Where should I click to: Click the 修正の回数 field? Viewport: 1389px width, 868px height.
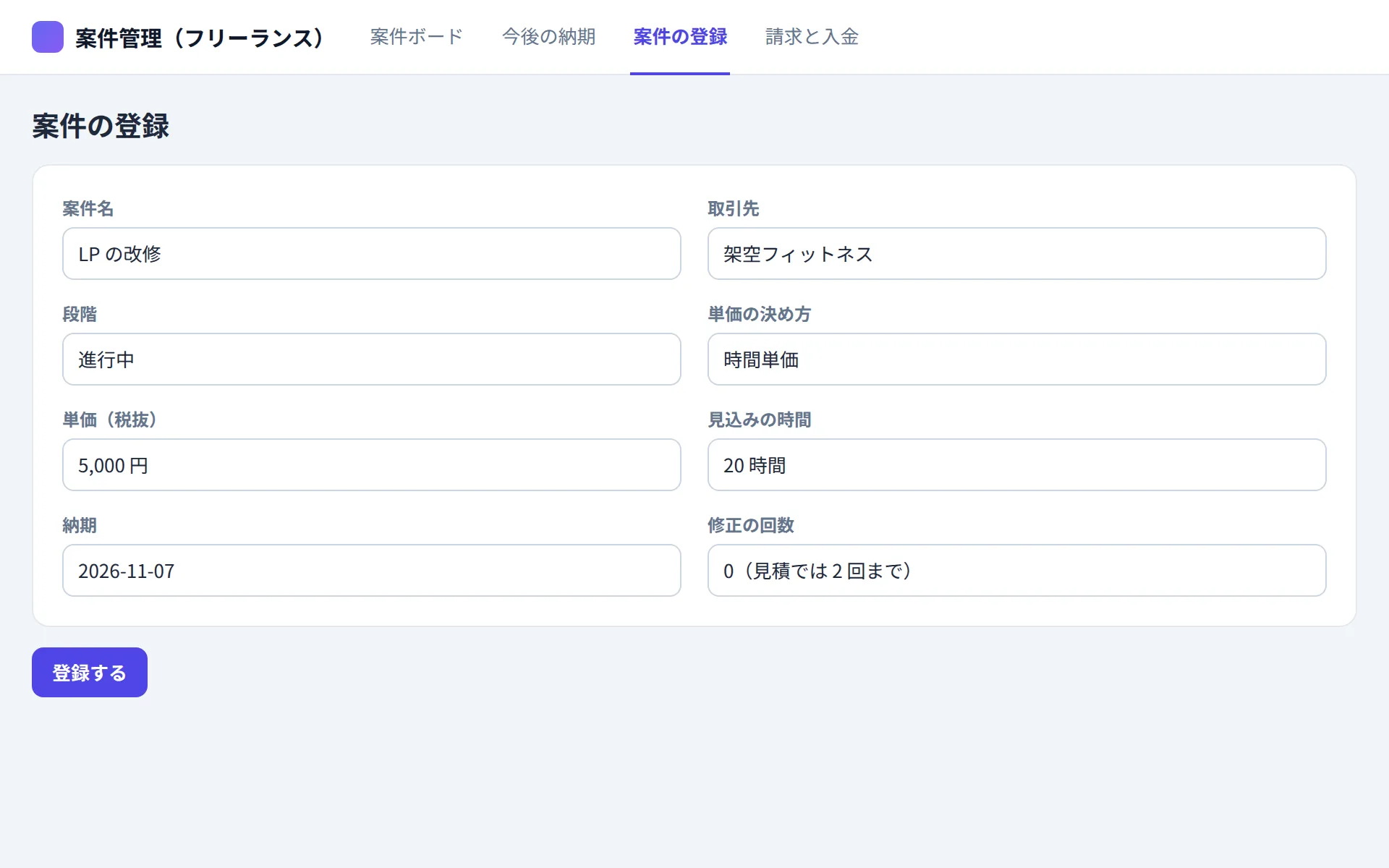1016,571
